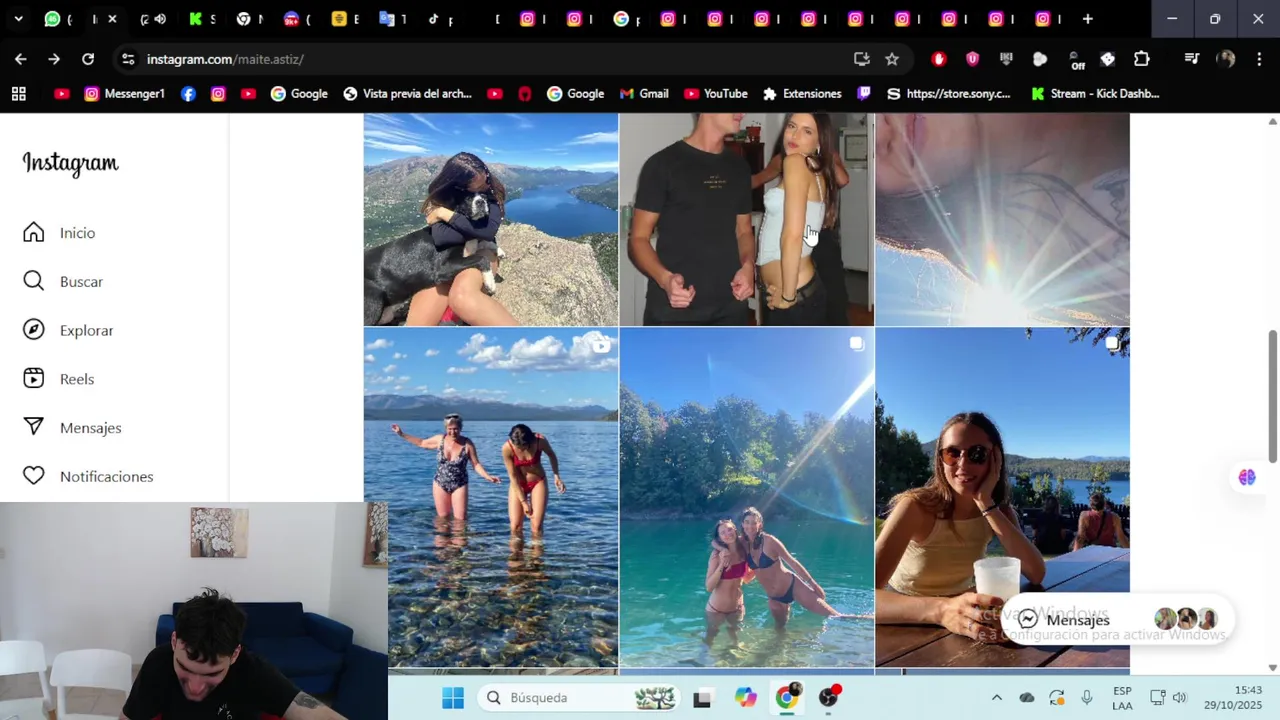Bookmark this page with star icon
1280x720 pixels.
click(x=892, y=59)
